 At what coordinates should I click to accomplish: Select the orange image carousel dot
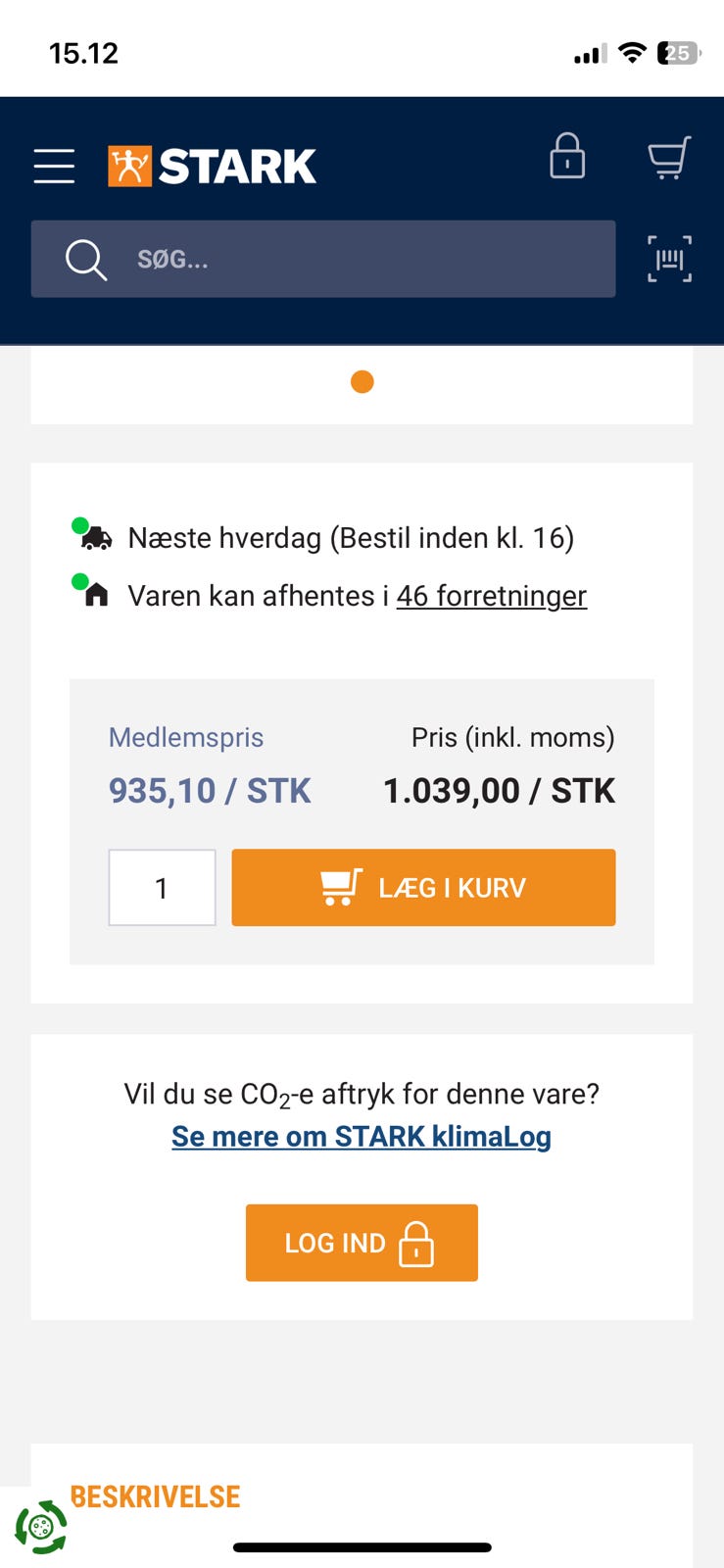point(362,381)
